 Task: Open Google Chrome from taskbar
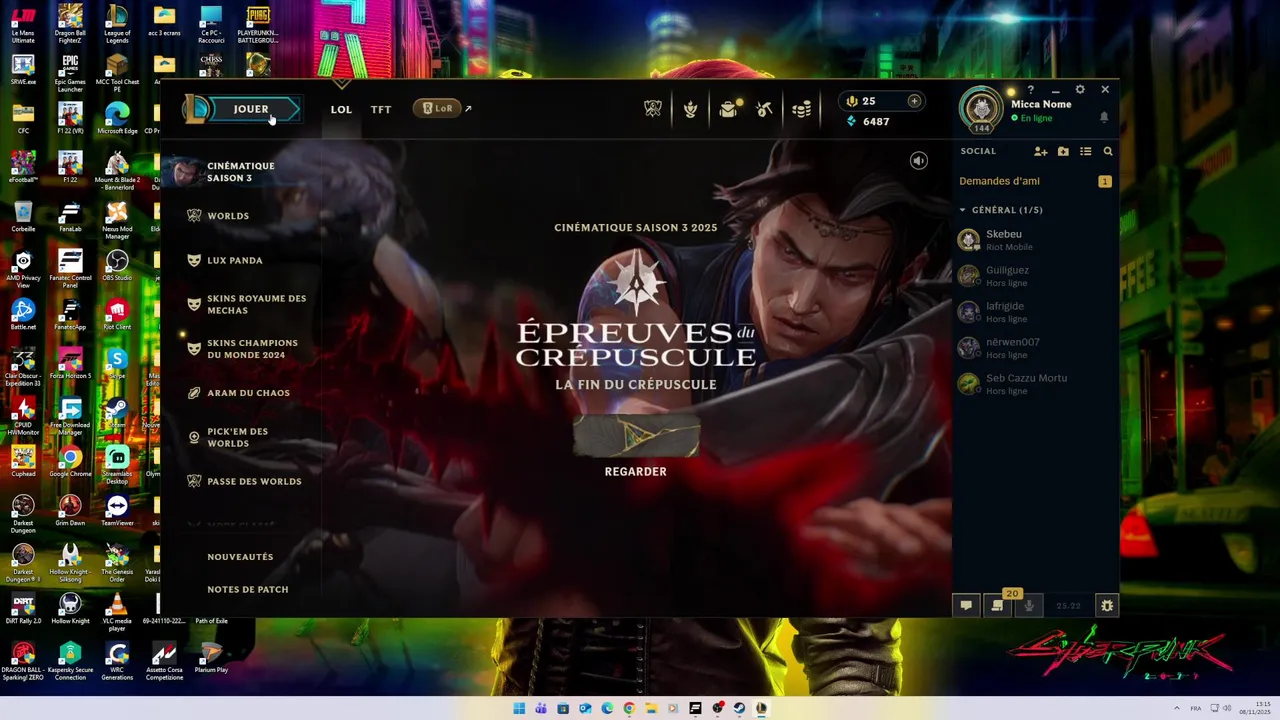click(629, 708)
